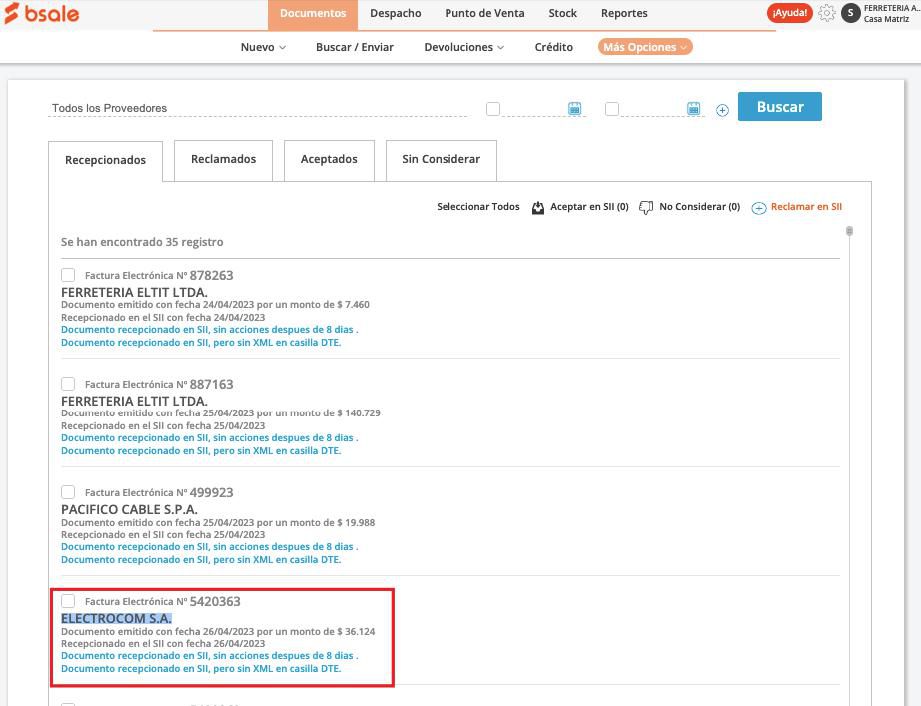Open the Punto de Venta menu

[x=485, y=13]
